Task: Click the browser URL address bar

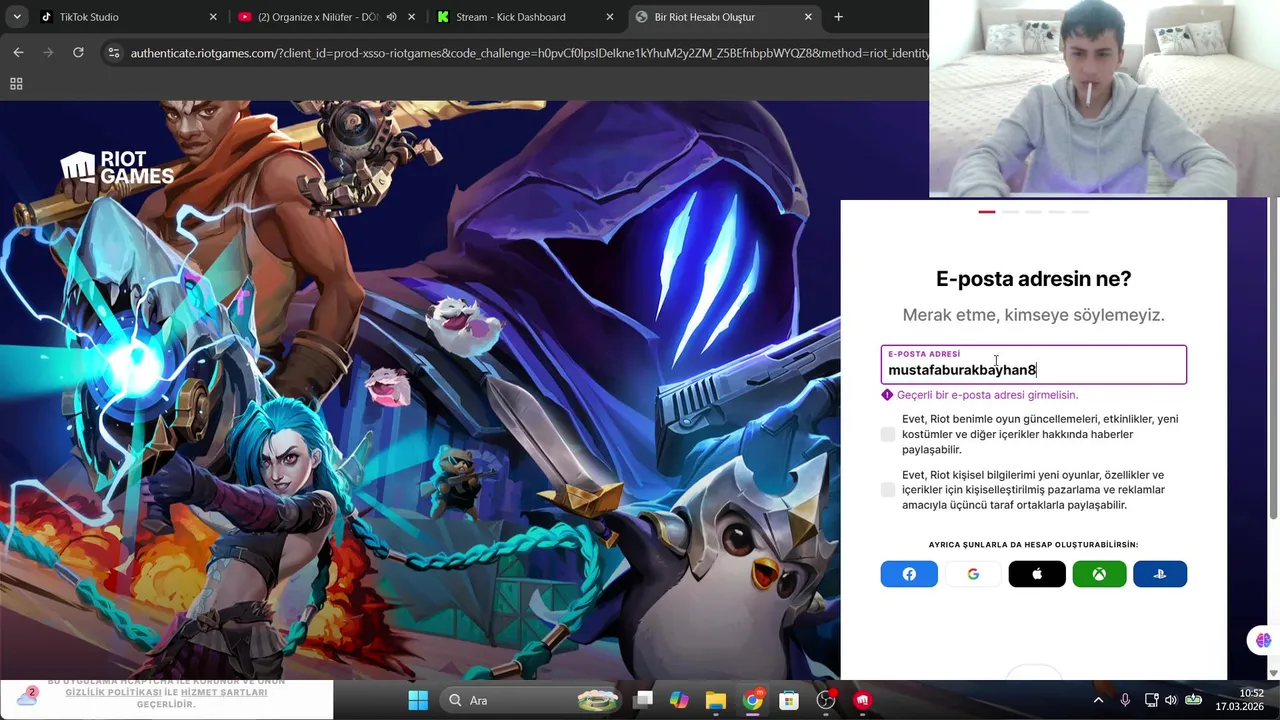Action: point(529,52)
